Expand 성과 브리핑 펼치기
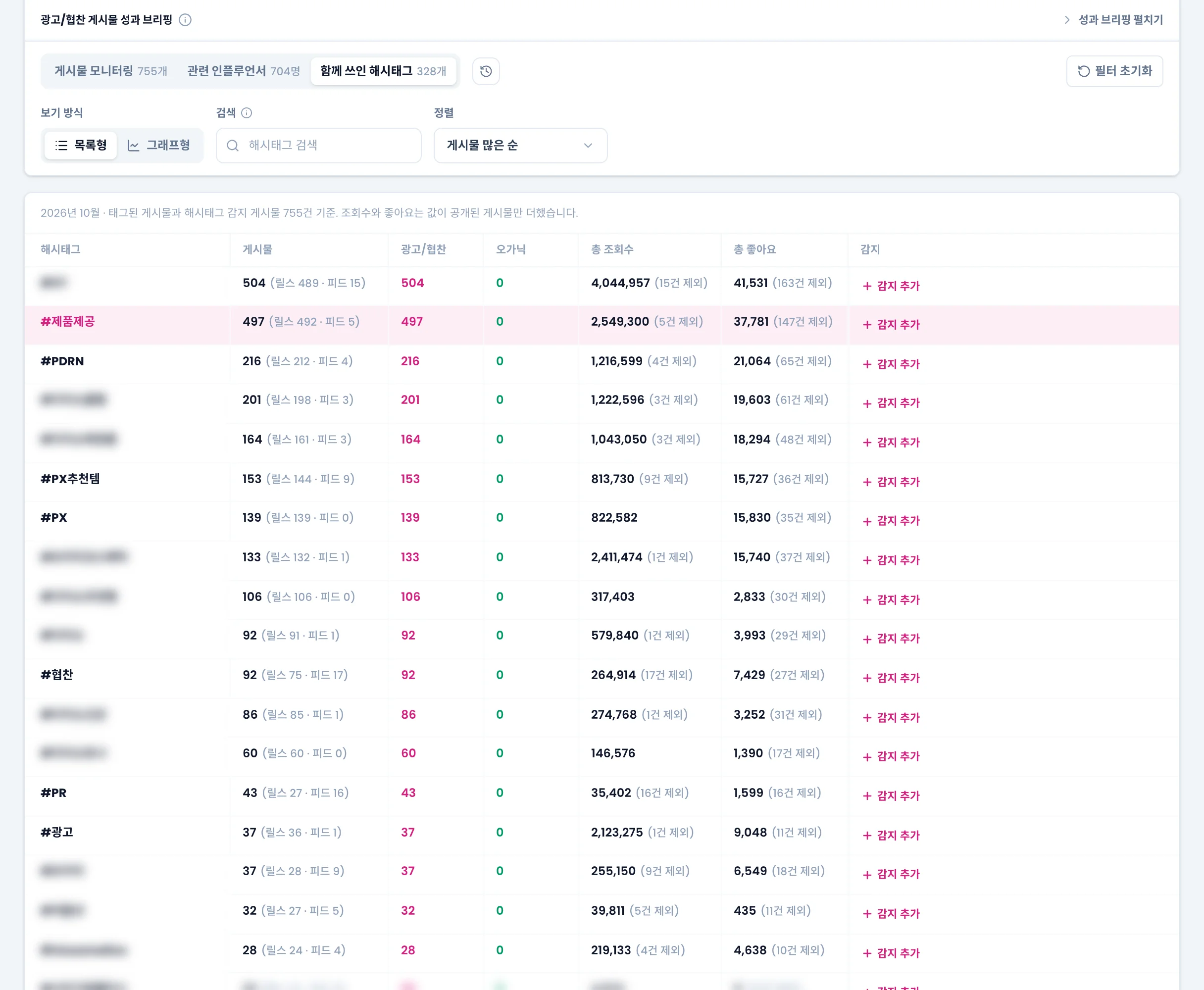The width and height of the screenshot is (1204, 990). [1113, 20]
